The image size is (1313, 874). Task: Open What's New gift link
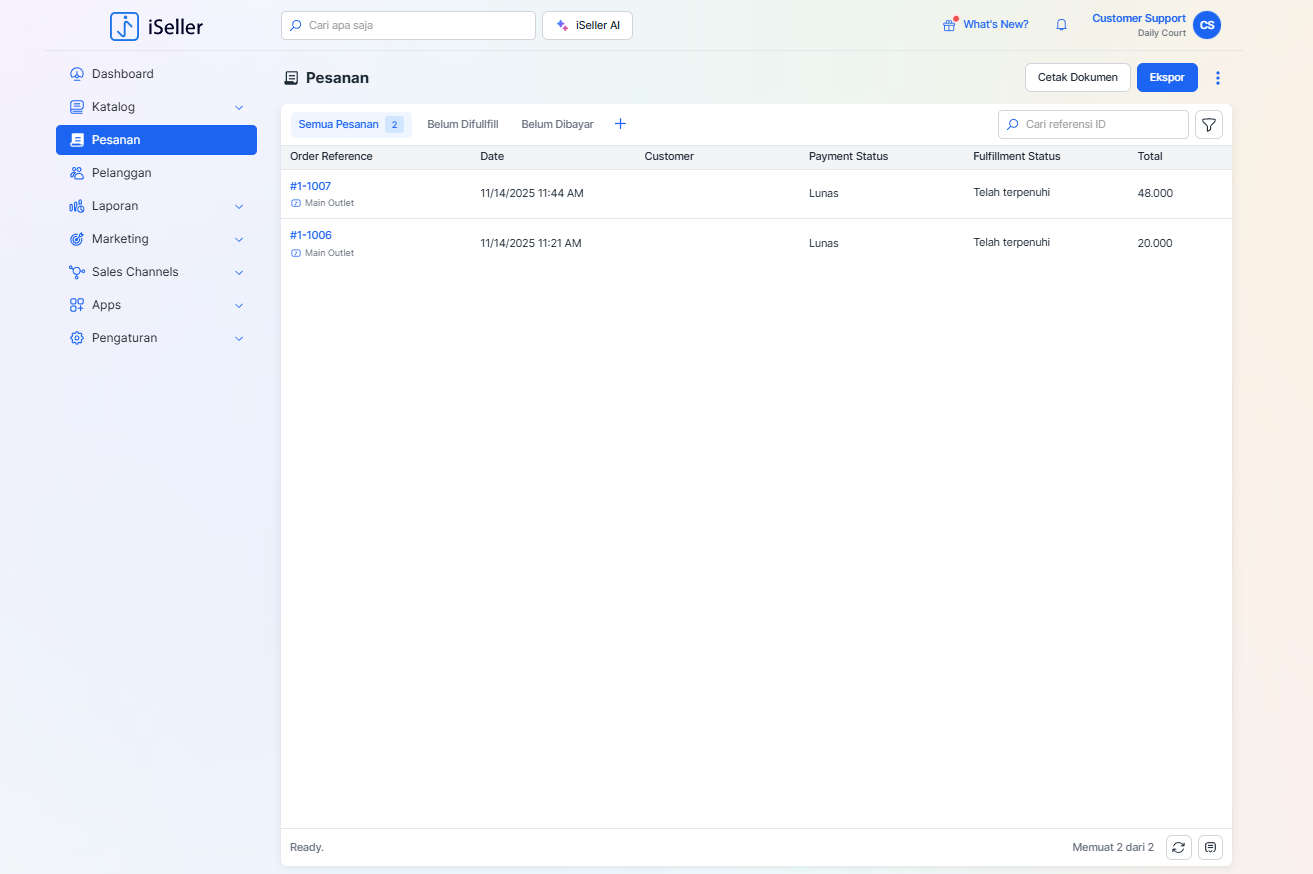coord(985,25)
